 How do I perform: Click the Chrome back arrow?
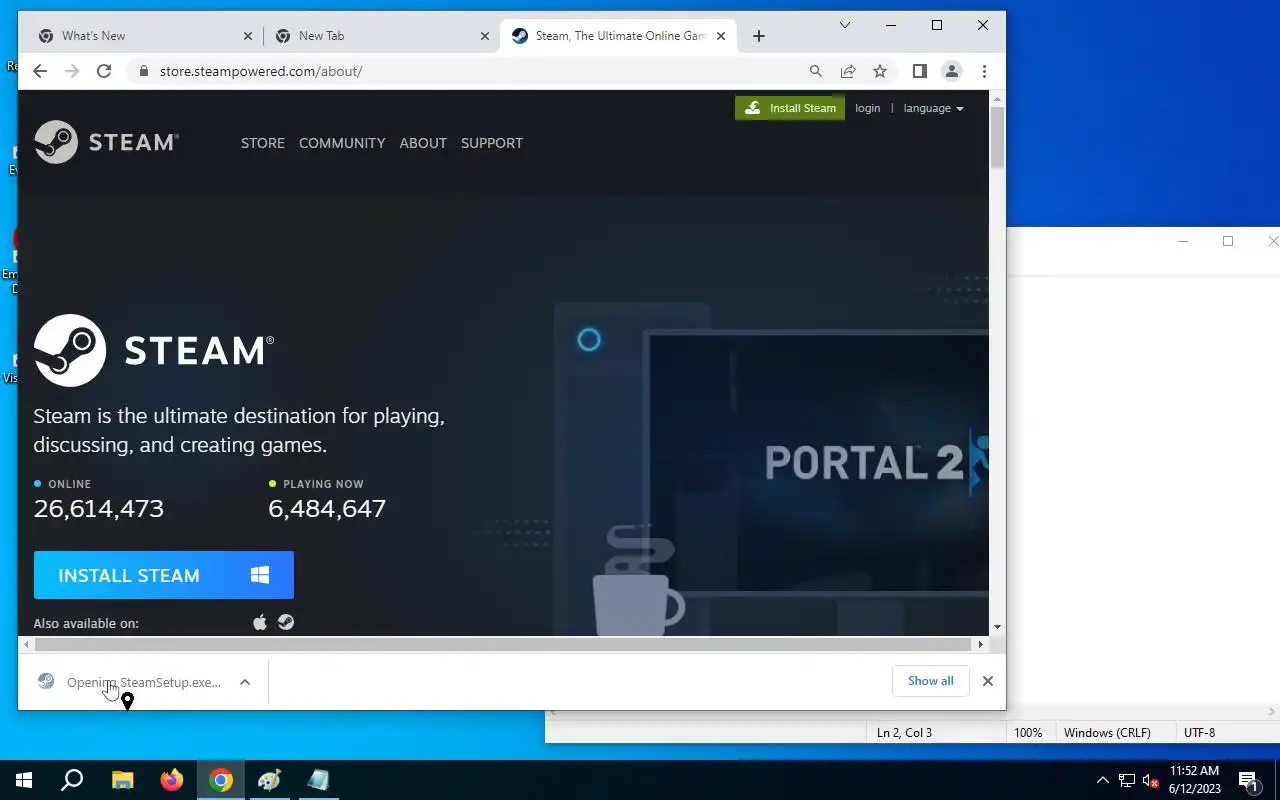coord(39,71)
